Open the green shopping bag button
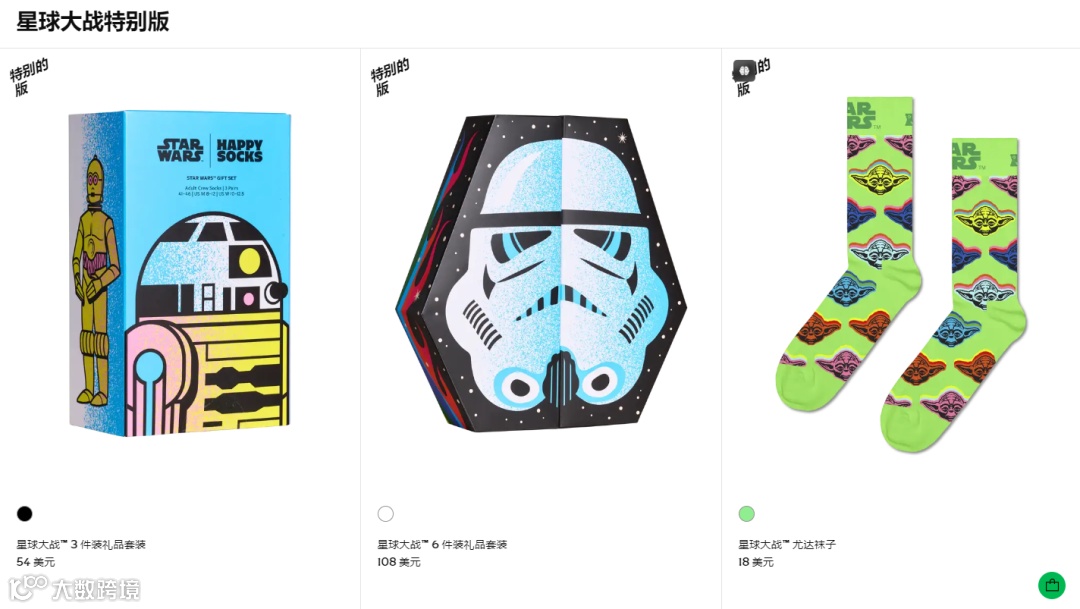1080x609 pixels. point(1051,586)
